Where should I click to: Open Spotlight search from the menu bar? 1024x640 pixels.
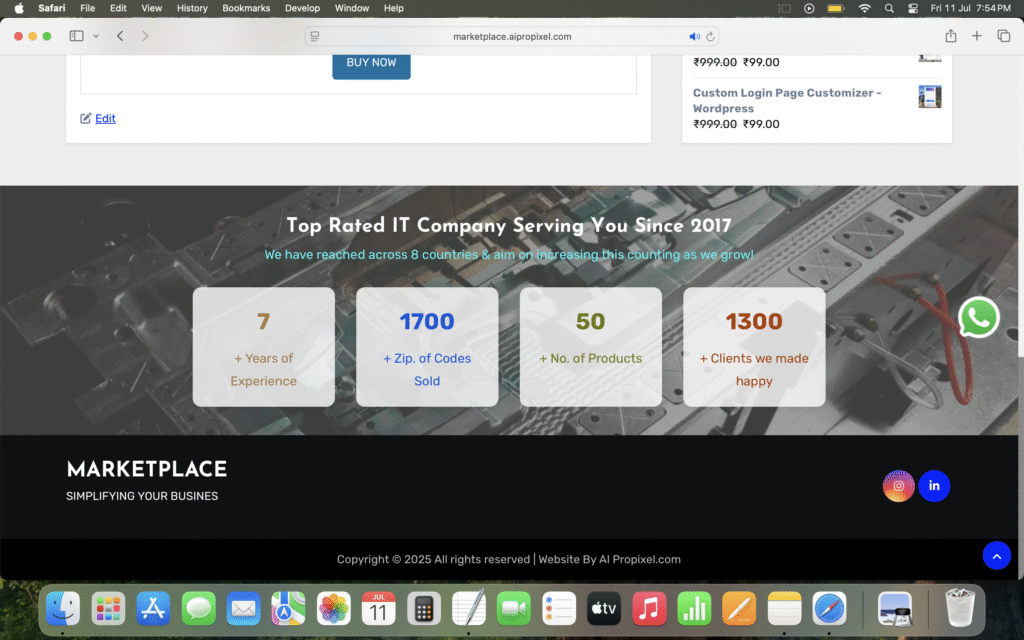(888, 8)
